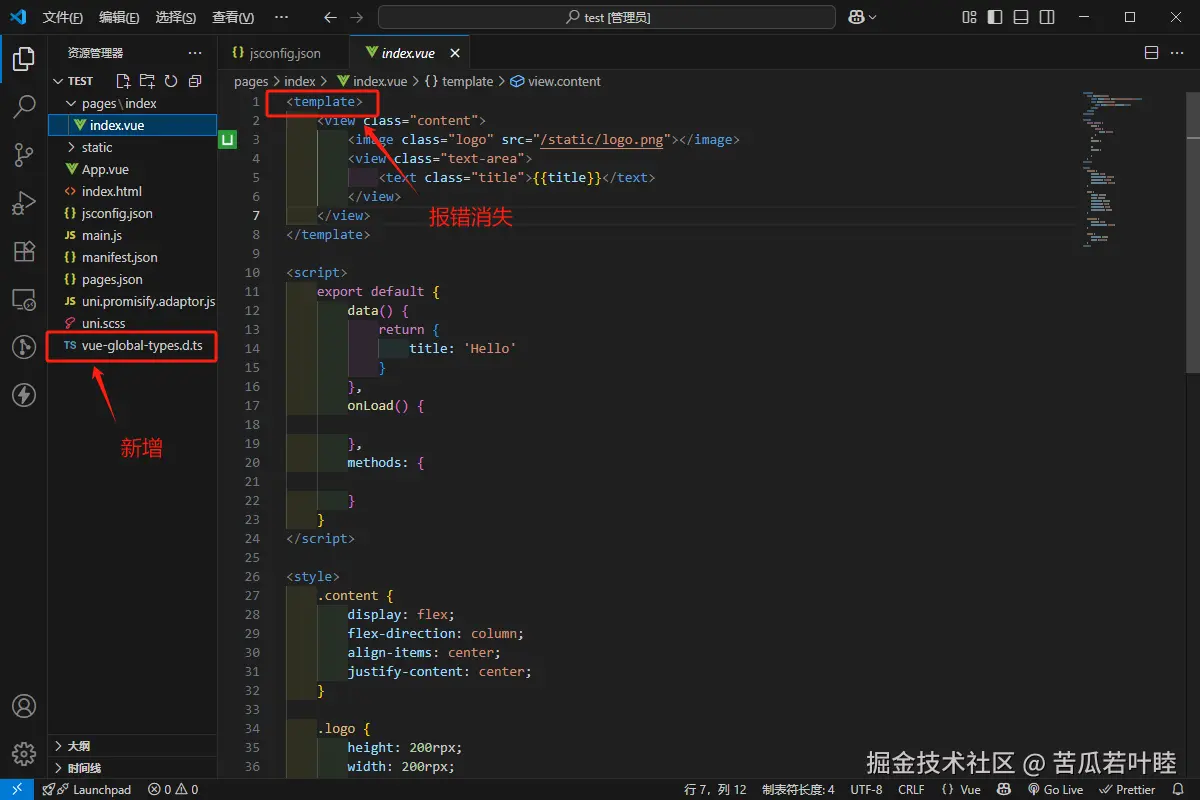Open manifest.json in the explorer
The height and width of the screenshot is (800, 1200).
[x=132, y=257]
